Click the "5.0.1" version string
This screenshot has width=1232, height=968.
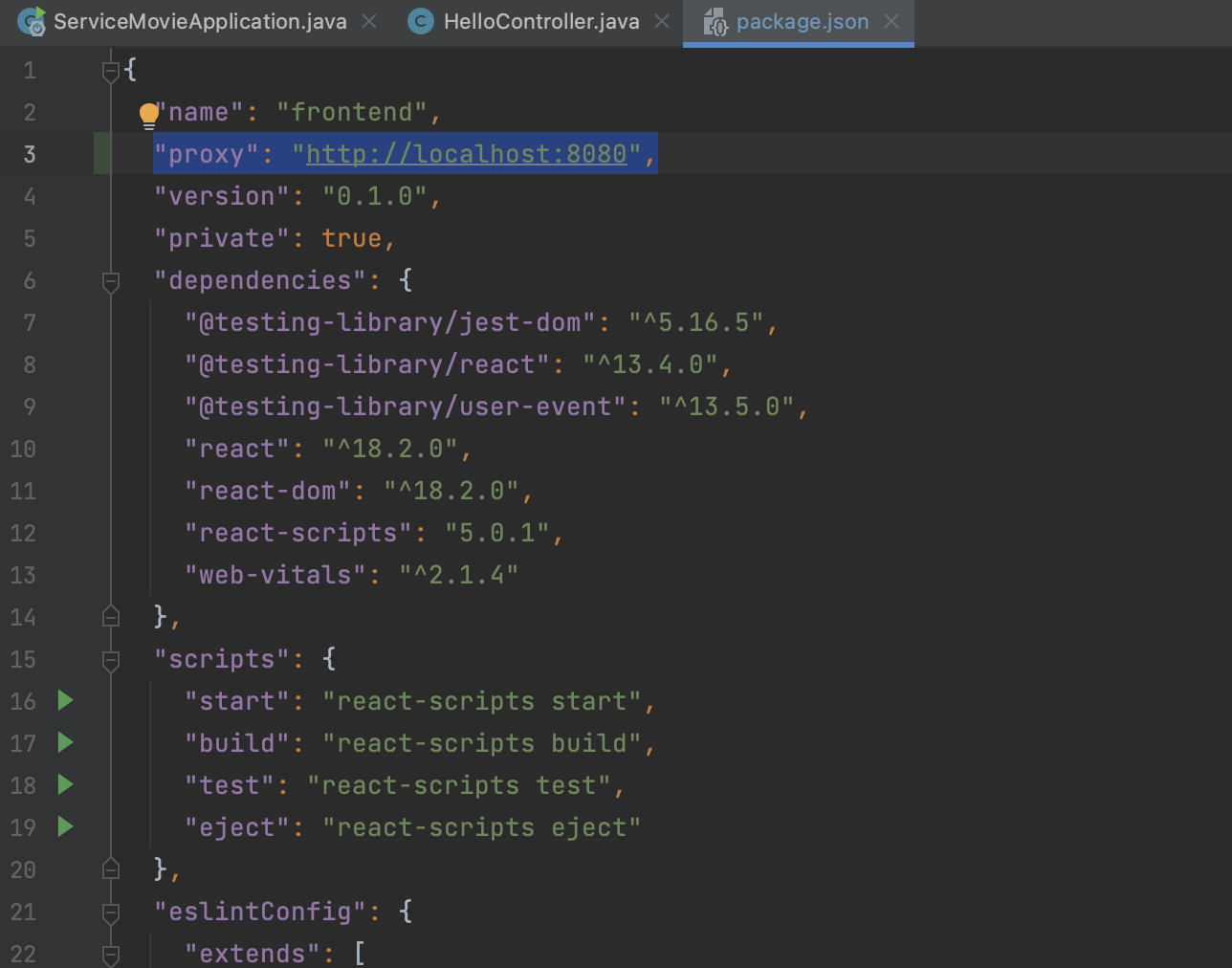497,533
